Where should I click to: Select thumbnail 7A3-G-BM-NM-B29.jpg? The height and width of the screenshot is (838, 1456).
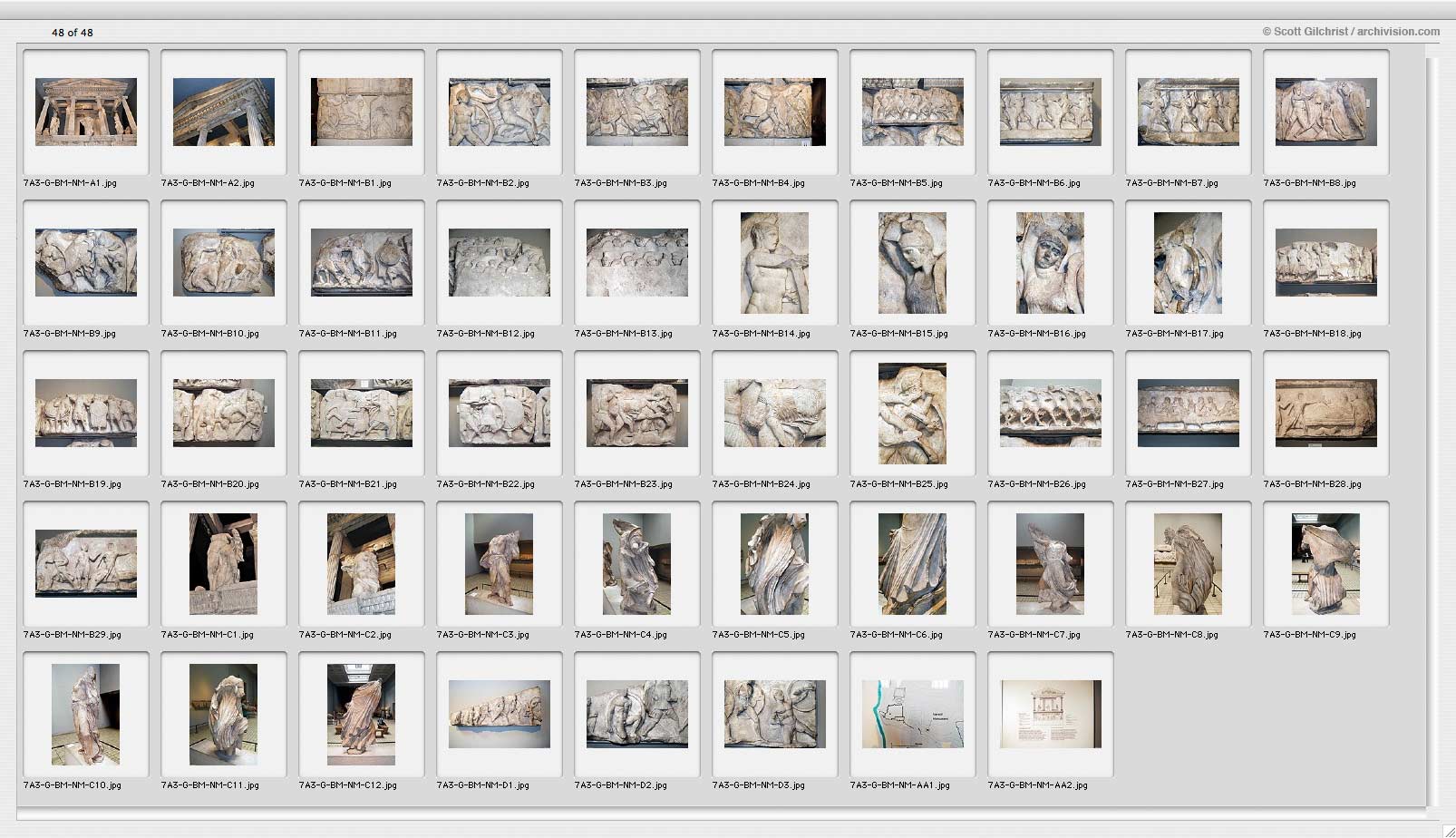(86, 563)
